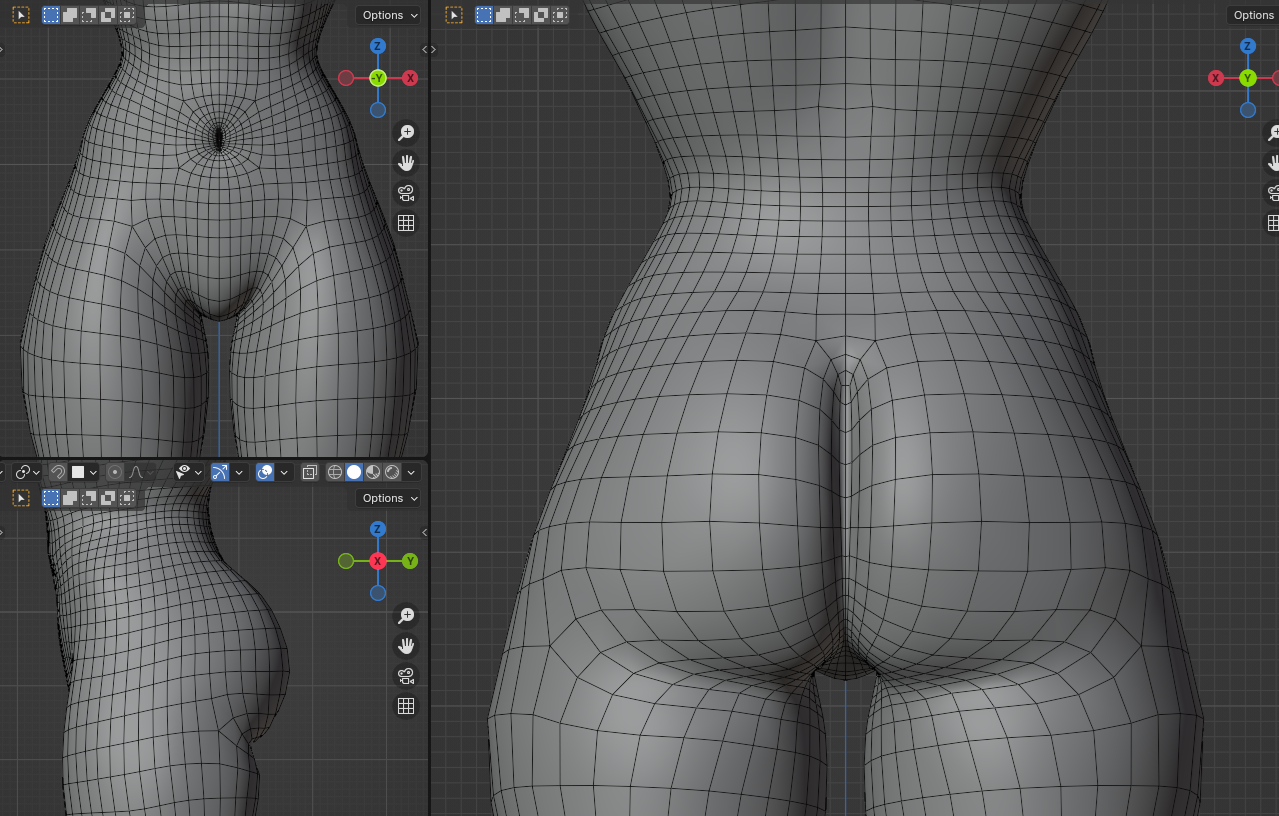Open the overlays settings dropdown arrow
The image size is (1279, 816).
285,472
